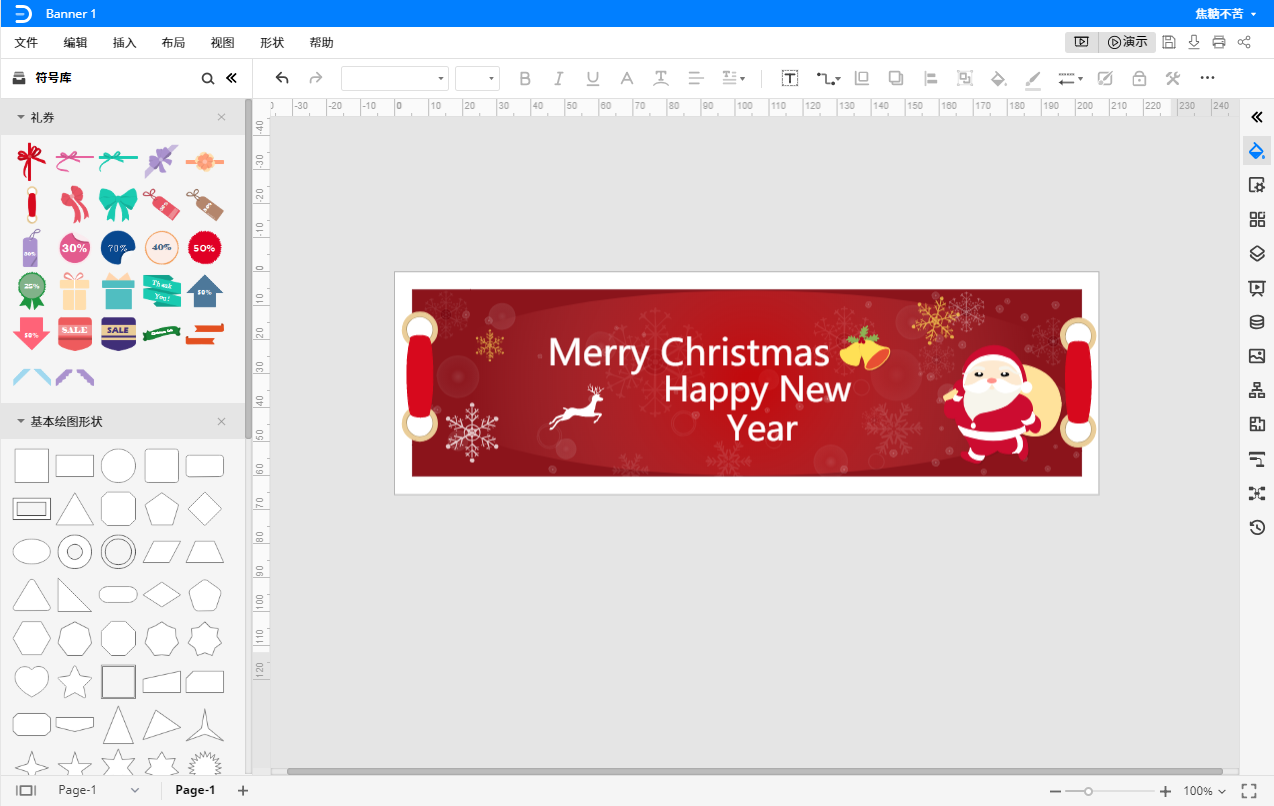Click the zoom slider handle

[x=1088, y=791]
